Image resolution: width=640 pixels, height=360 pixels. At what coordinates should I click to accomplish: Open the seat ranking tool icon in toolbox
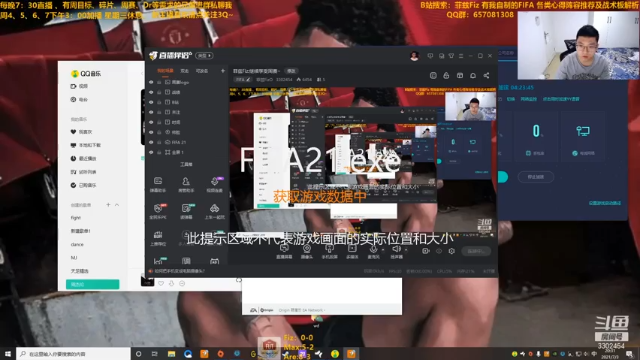[x=158, y=238]
